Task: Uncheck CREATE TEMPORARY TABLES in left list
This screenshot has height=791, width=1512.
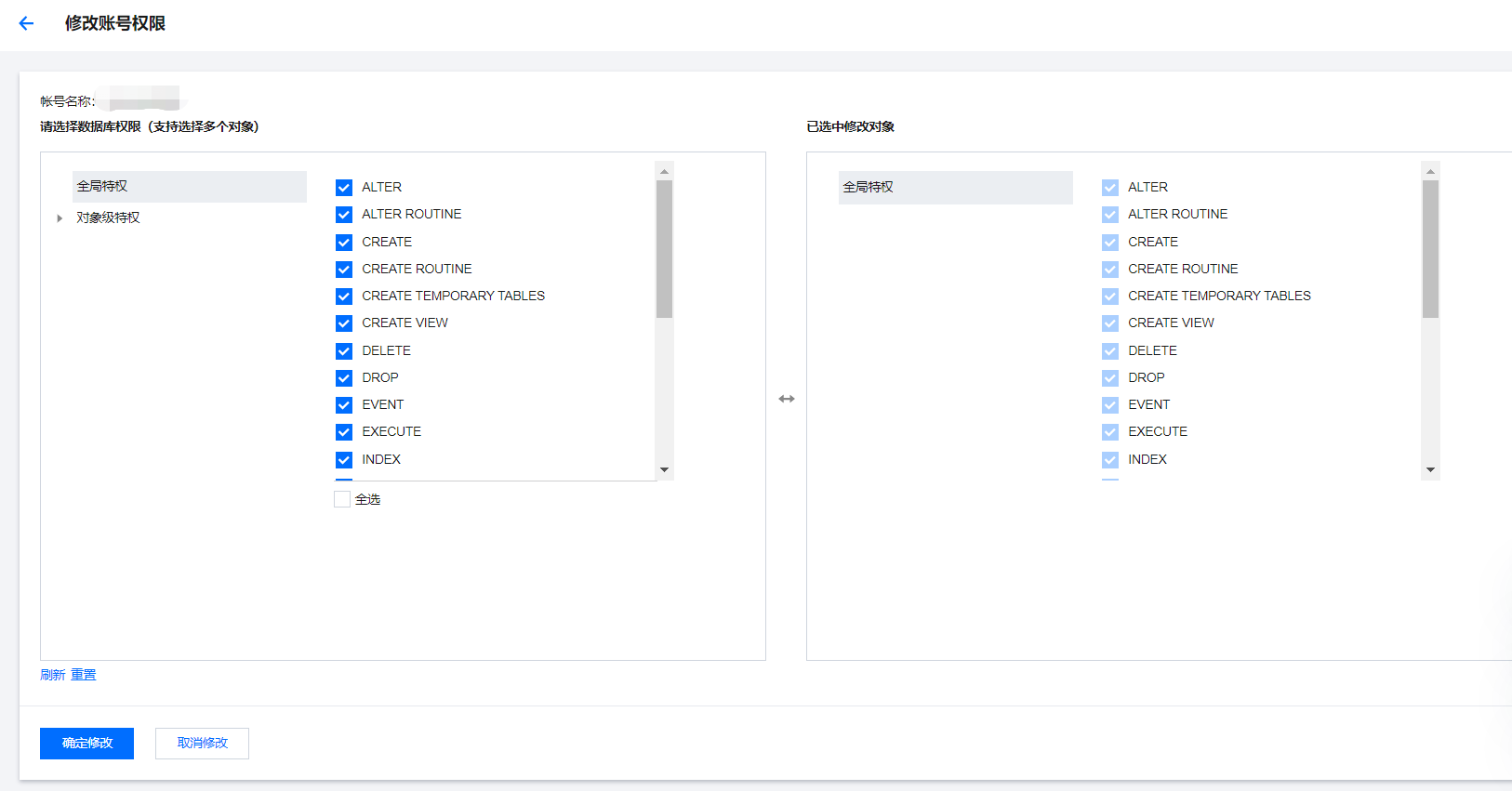Action: tap(344, 297)
